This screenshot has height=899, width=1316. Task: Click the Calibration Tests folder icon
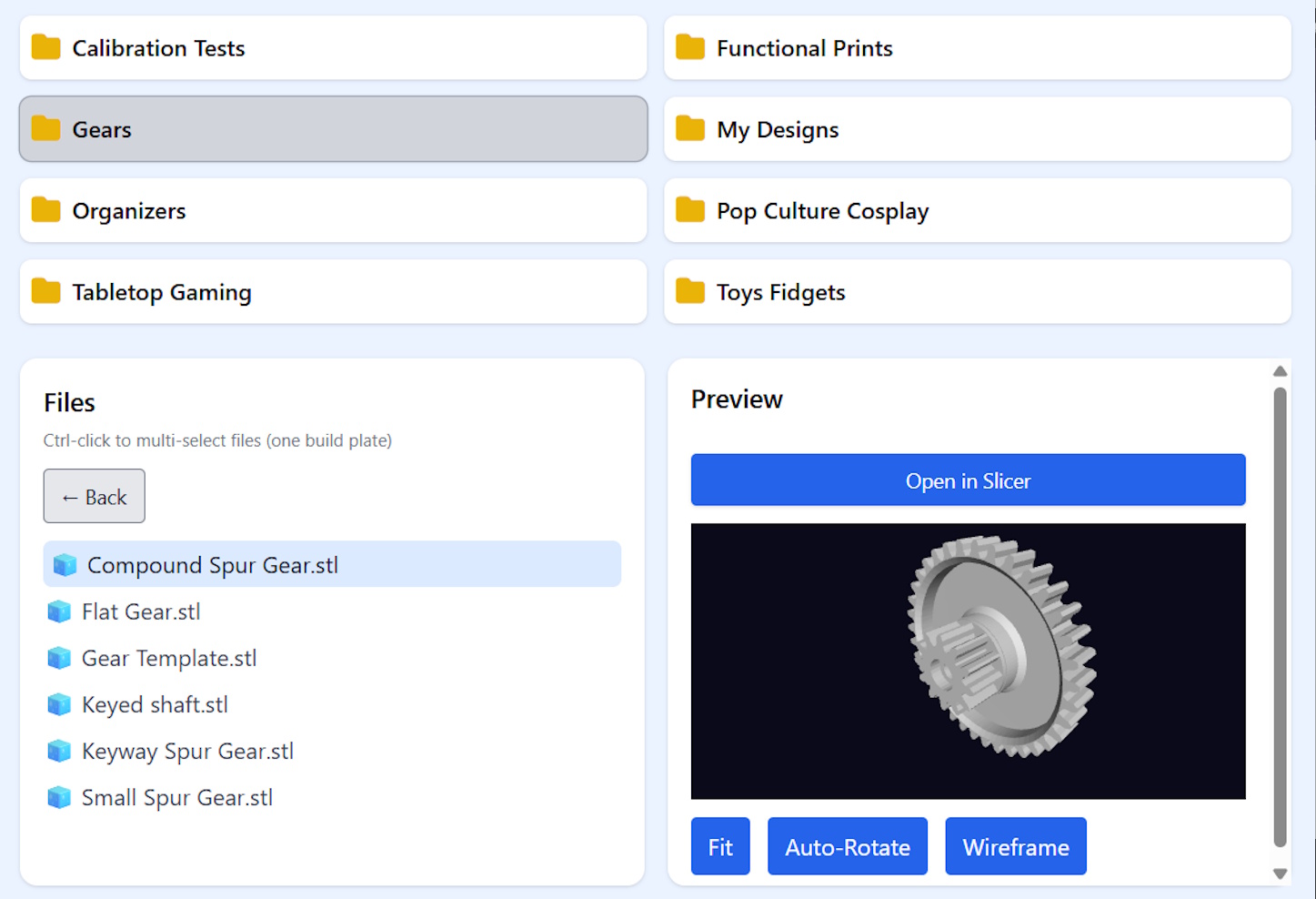tap(45, 47)
